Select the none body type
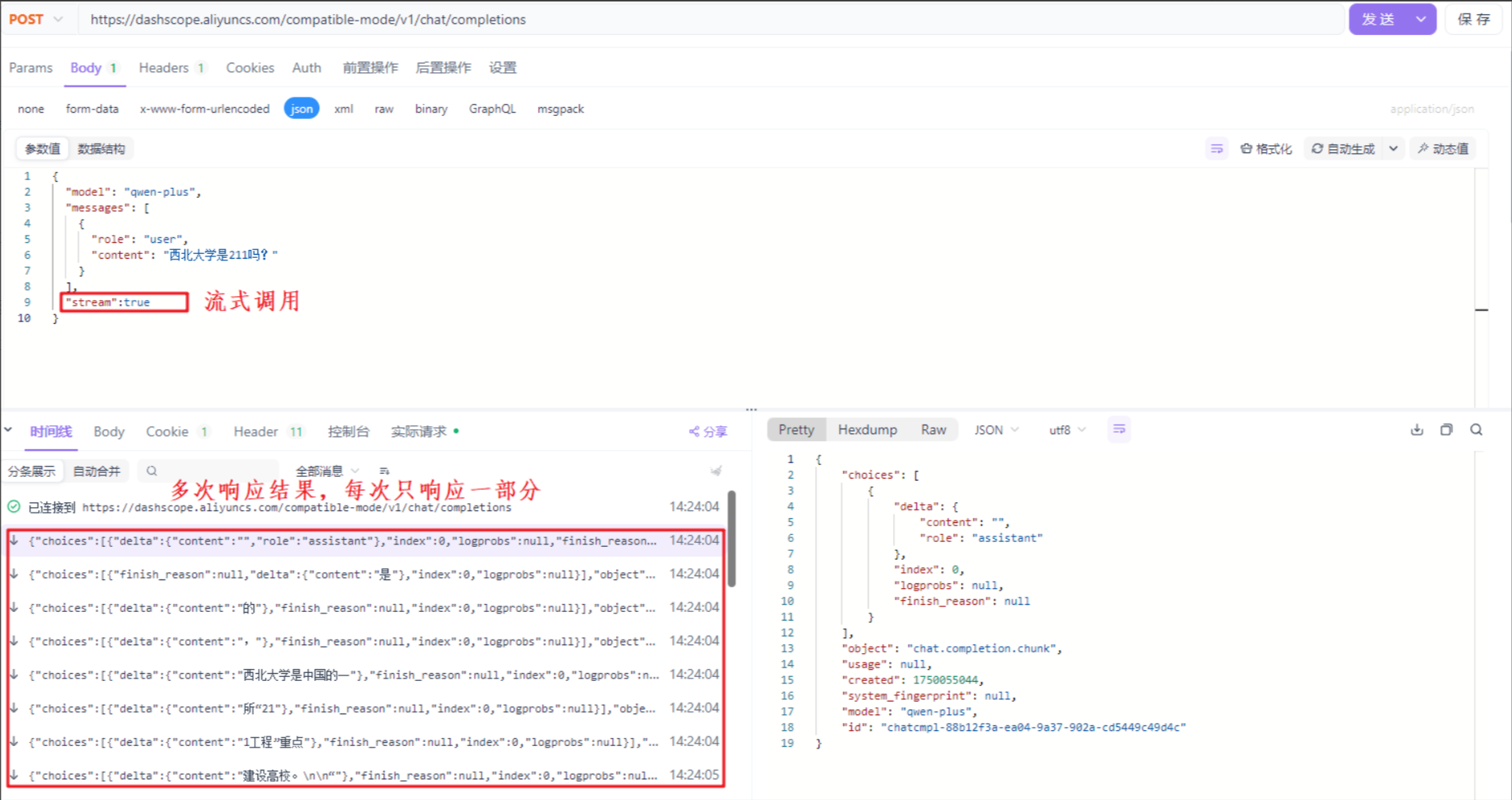1512x800 pixels. 31,109
